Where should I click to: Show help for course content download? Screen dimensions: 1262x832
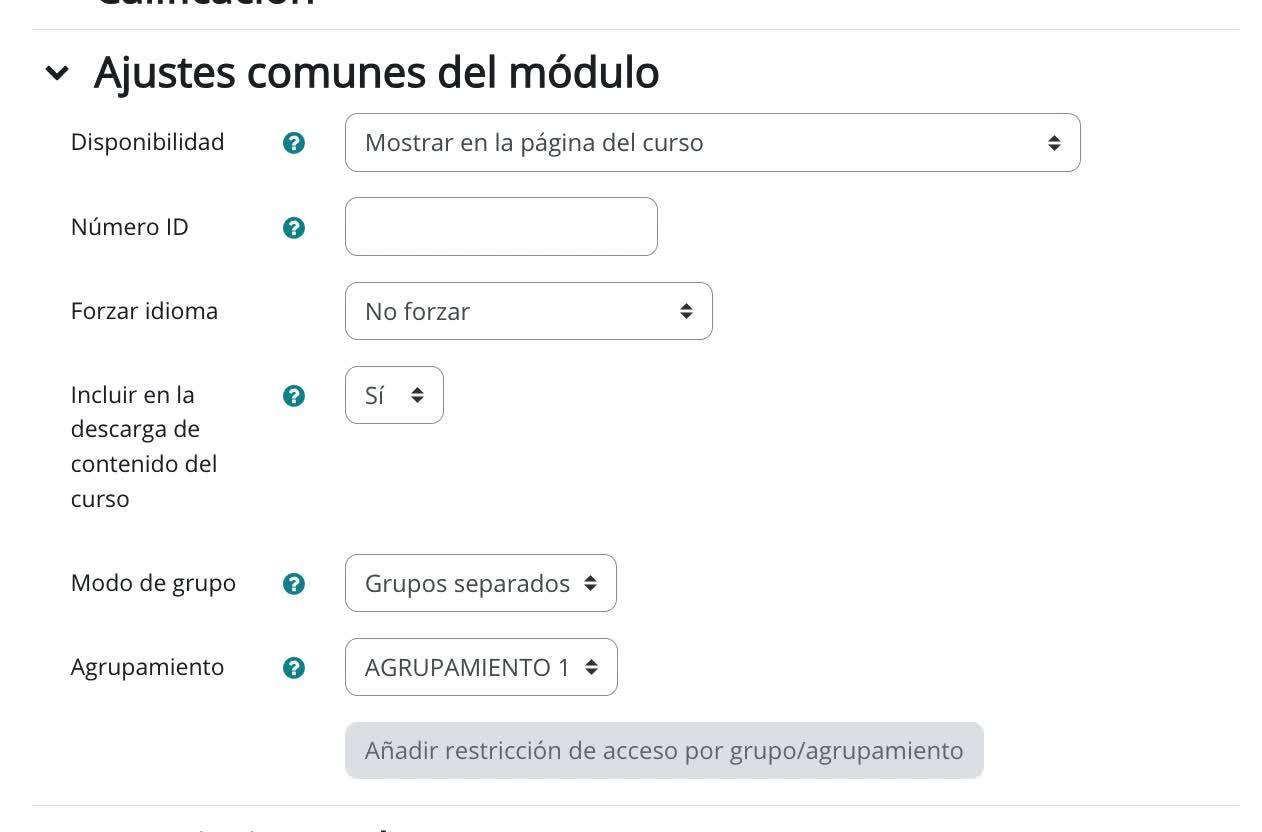click(x=294, y=396)
